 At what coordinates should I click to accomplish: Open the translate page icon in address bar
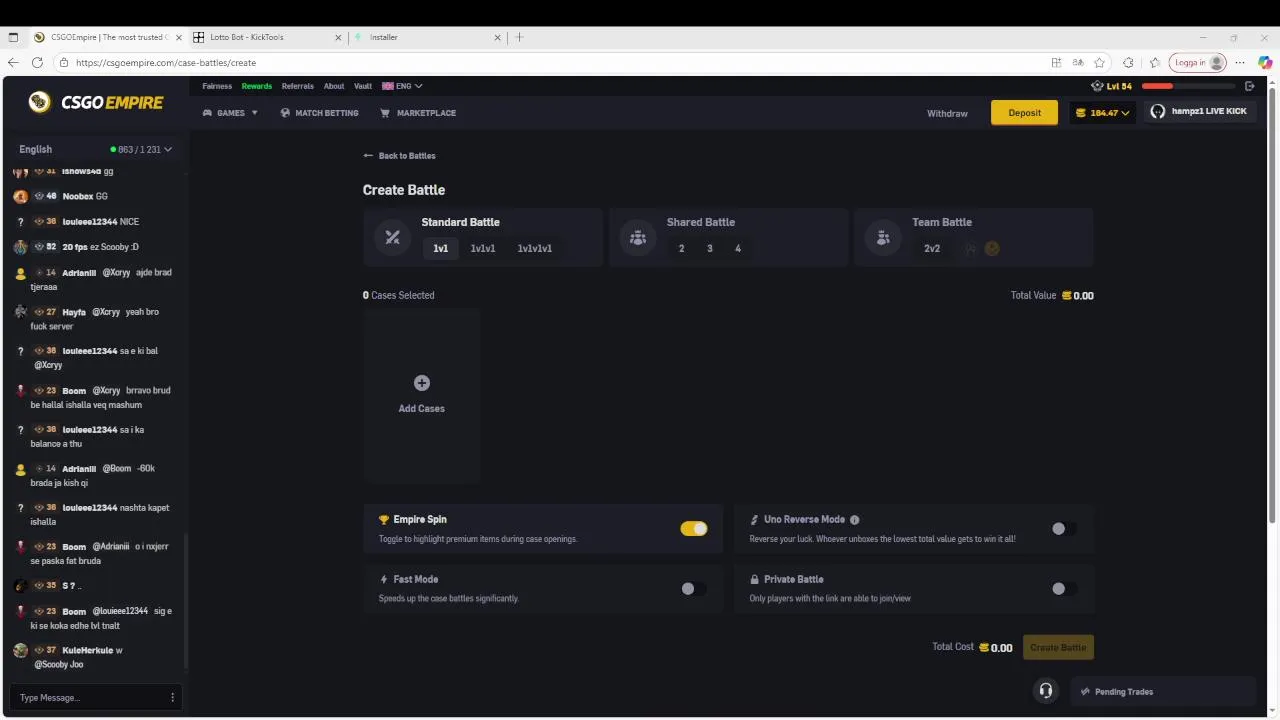[x=1078, y=62]
